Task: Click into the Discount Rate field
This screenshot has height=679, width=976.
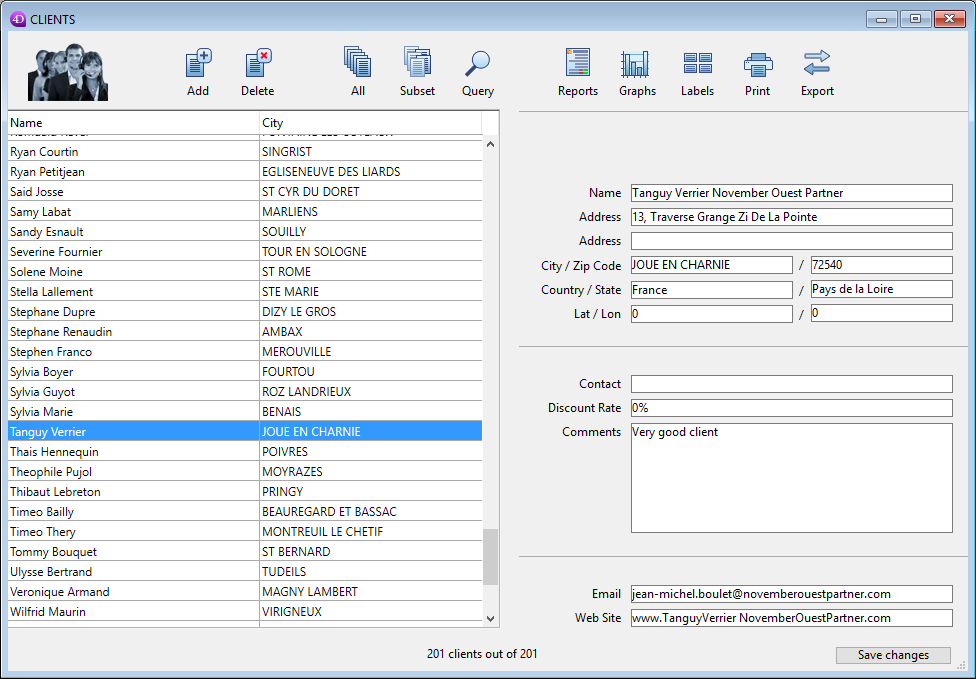Action: pos(791,408)
